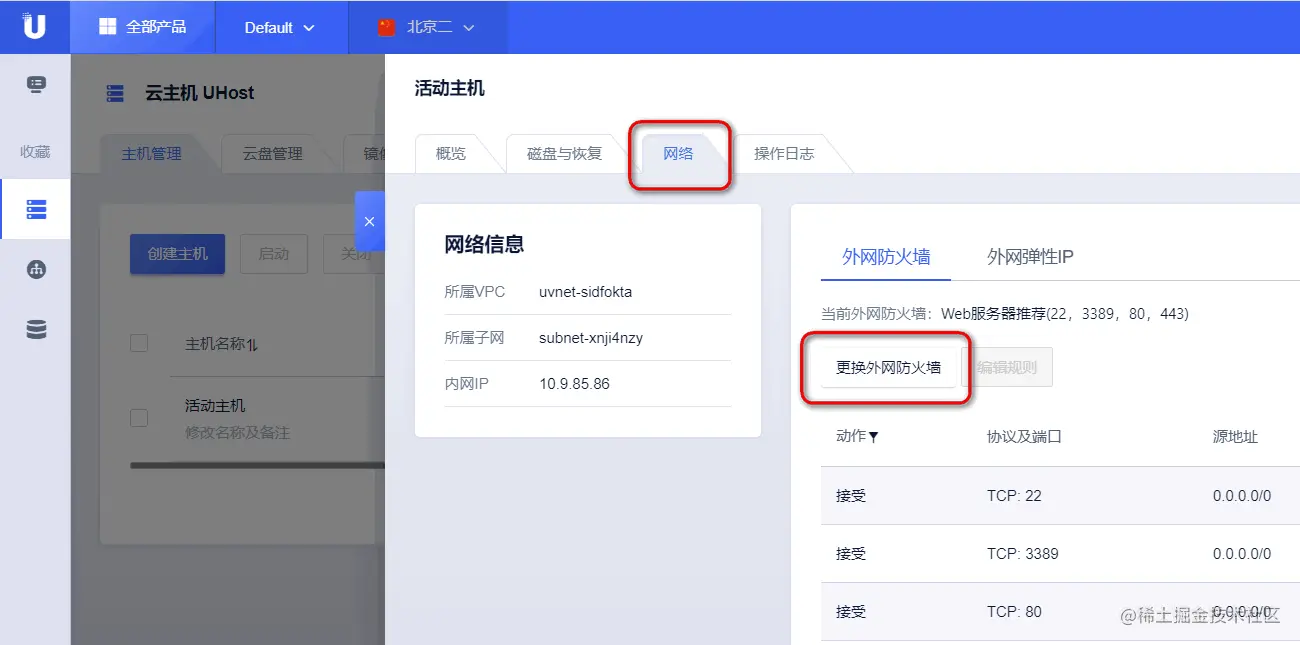The image size is (1300, 645).
Task: Click the TCP: 80 rule cell
Action: tap(1014, 611)
